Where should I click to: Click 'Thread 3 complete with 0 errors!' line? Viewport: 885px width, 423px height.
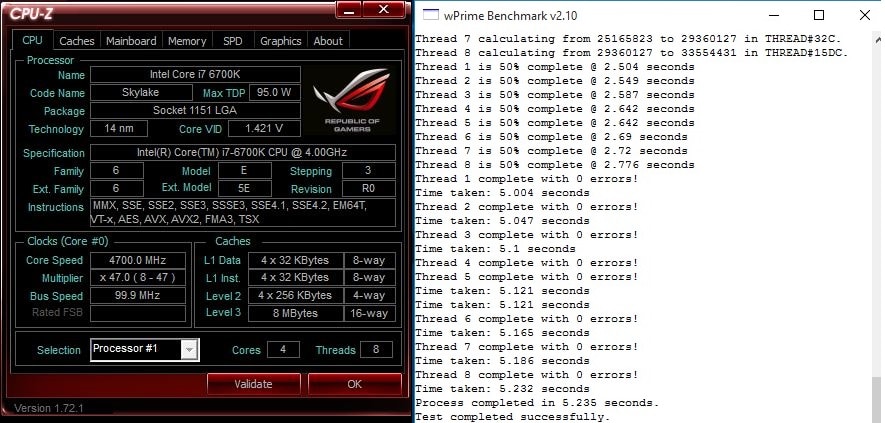[527, 234]
